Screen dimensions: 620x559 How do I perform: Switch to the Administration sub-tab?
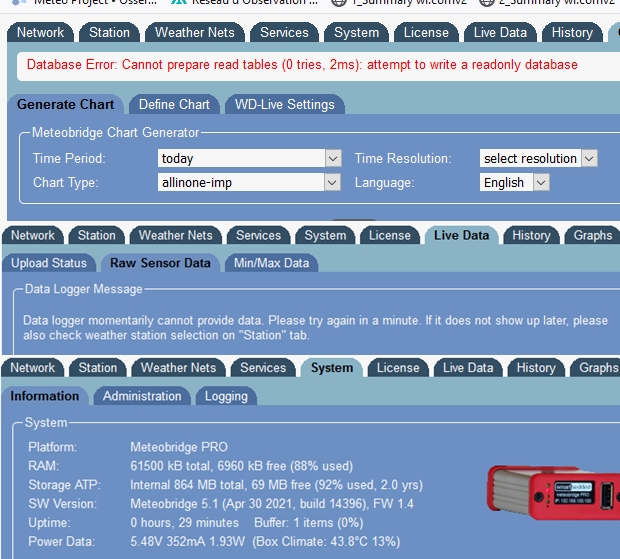coord(142,396)
